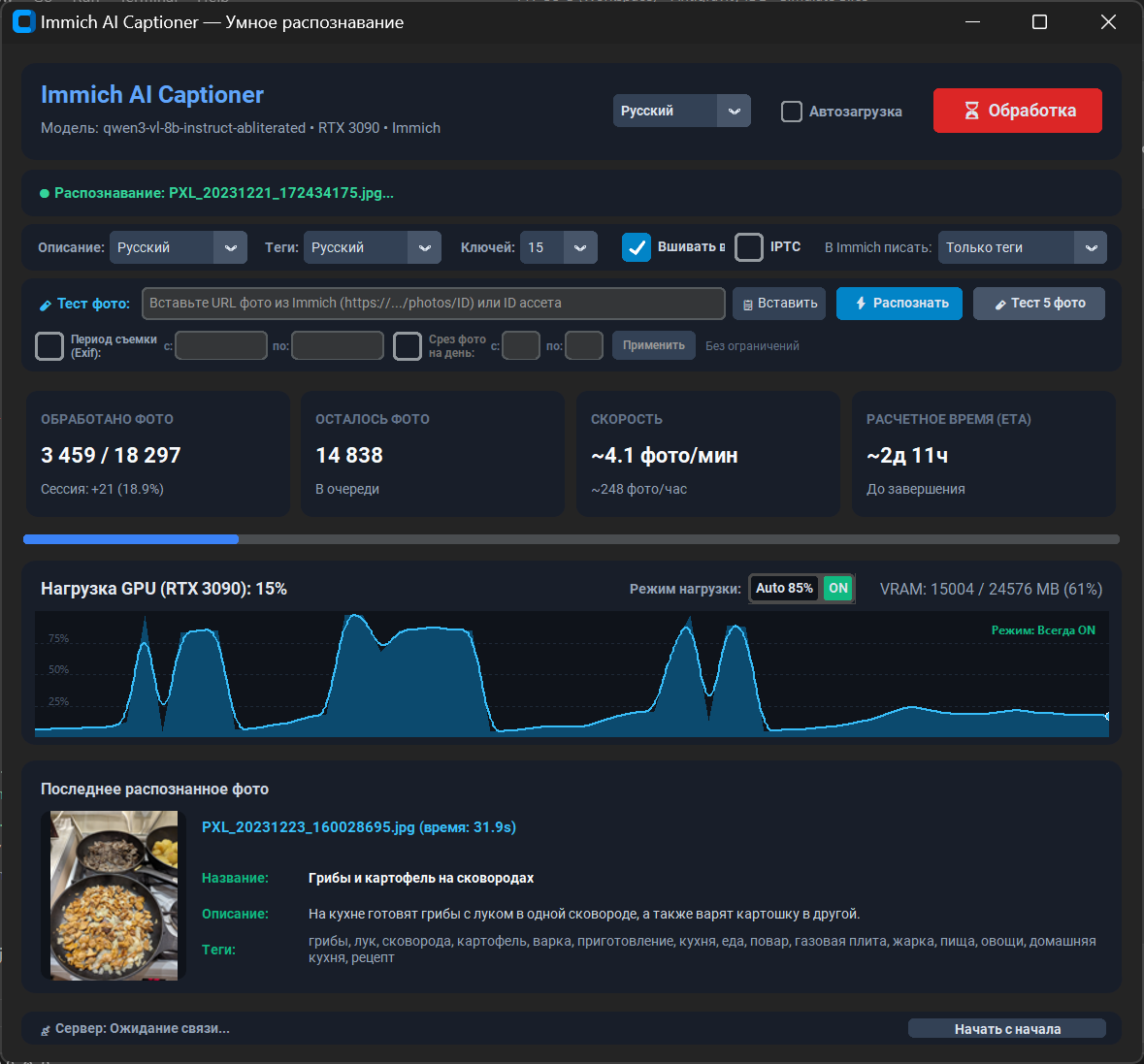Click the red Обработка button
This screenshot has height=1064, width=1144.
point(1018,111)
